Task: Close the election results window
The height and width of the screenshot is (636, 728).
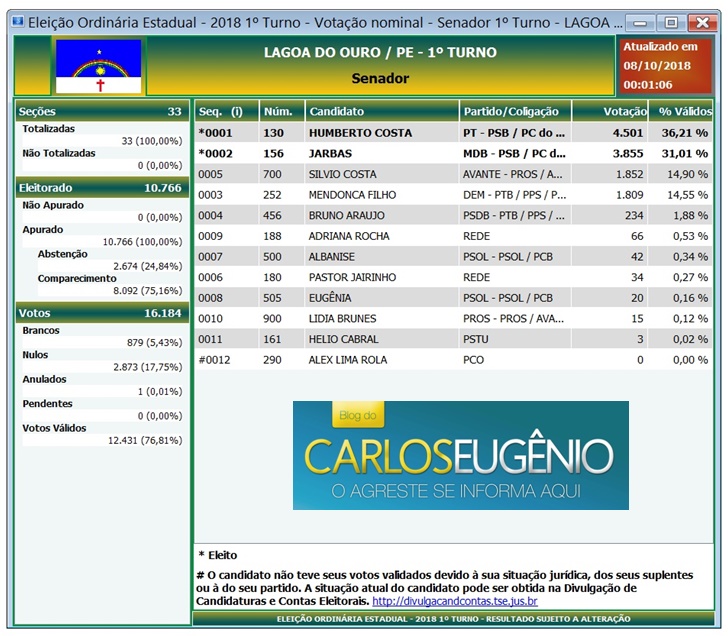Action: 702,23
